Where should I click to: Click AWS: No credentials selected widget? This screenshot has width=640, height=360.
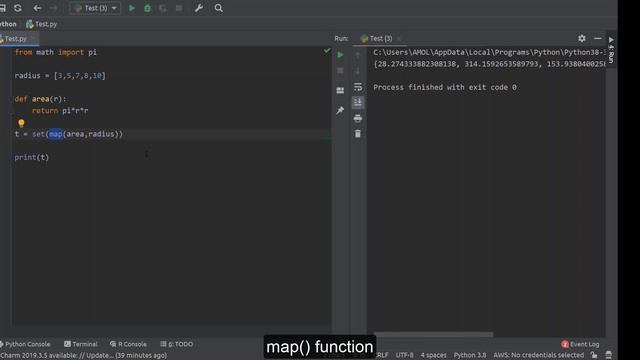point(538,355)
